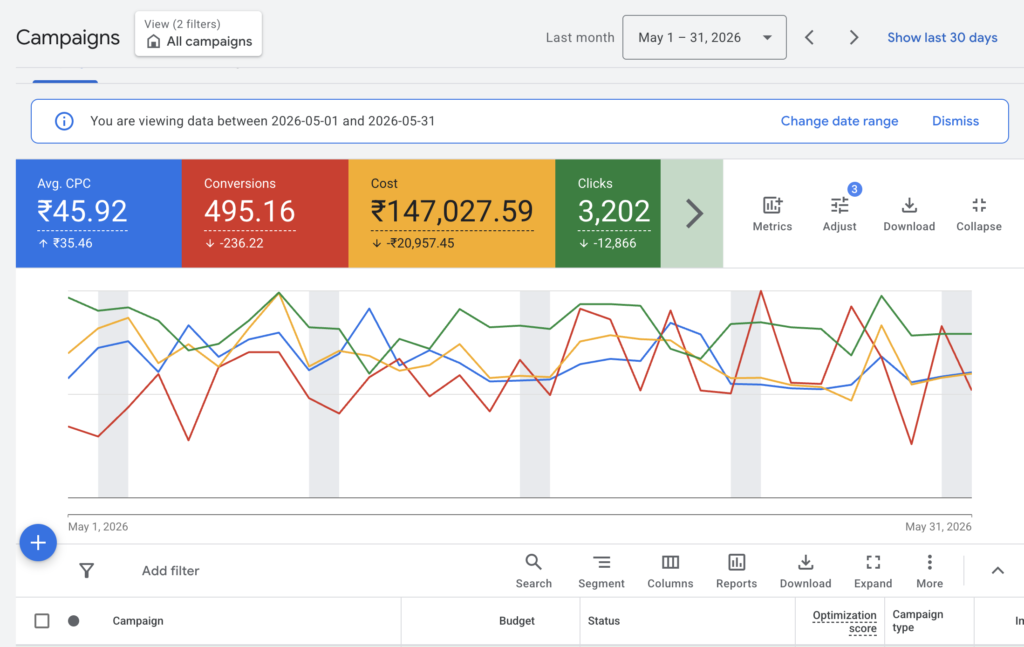Download the chart data
Viewport: 1024px width, 647px height.
click(909, 214)
